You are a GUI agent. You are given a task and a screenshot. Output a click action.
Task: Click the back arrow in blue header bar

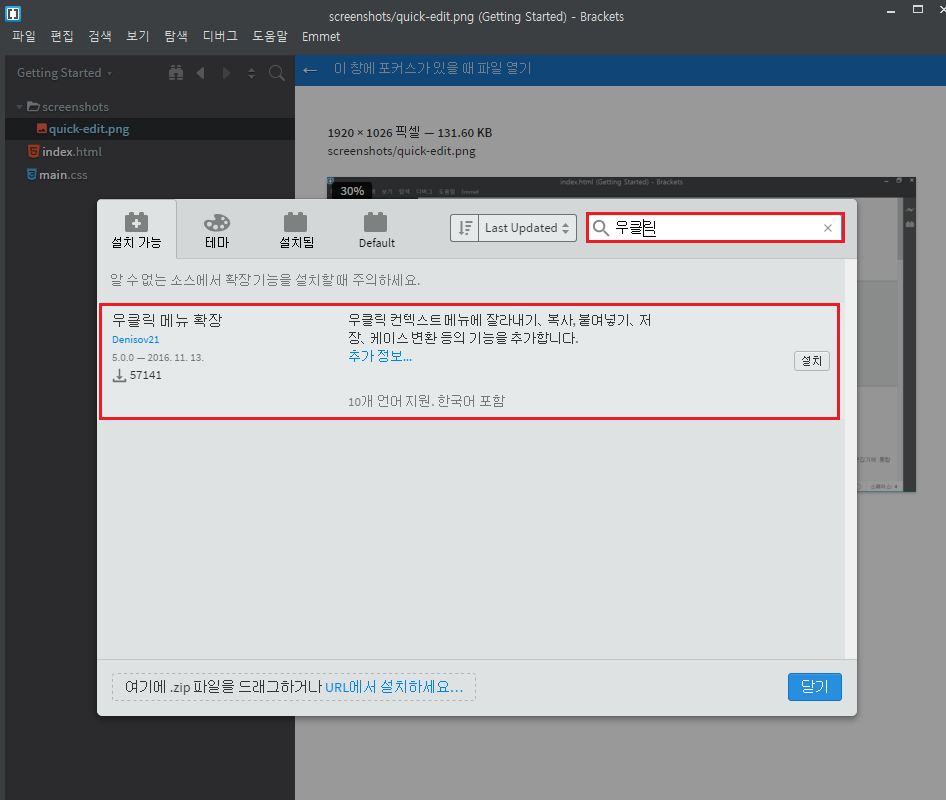tap(310, 70)
